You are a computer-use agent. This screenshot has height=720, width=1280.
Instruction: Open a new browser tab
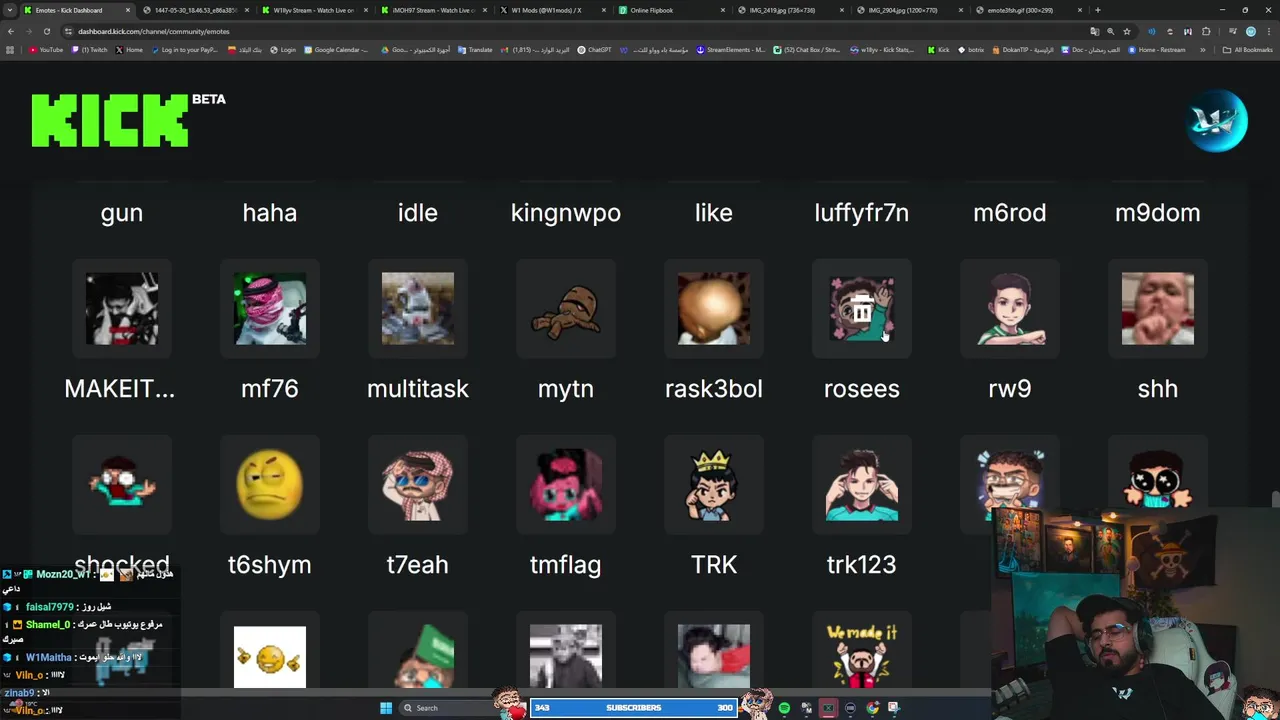[1098, 10]
